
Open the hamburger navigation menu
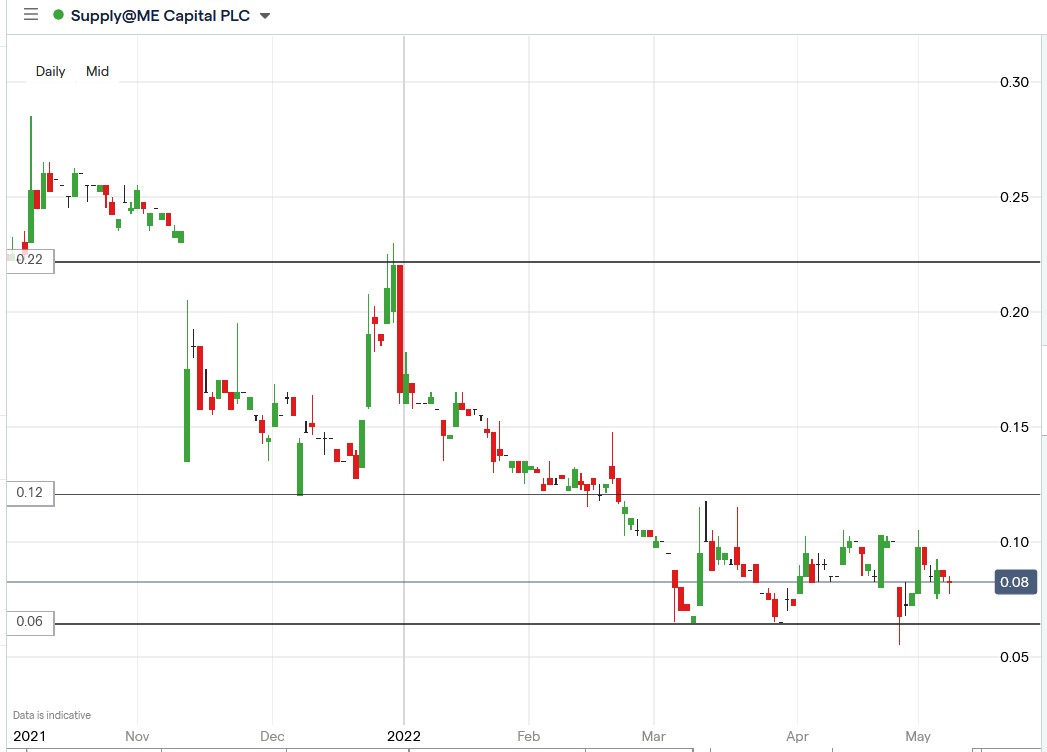point(29,15)
